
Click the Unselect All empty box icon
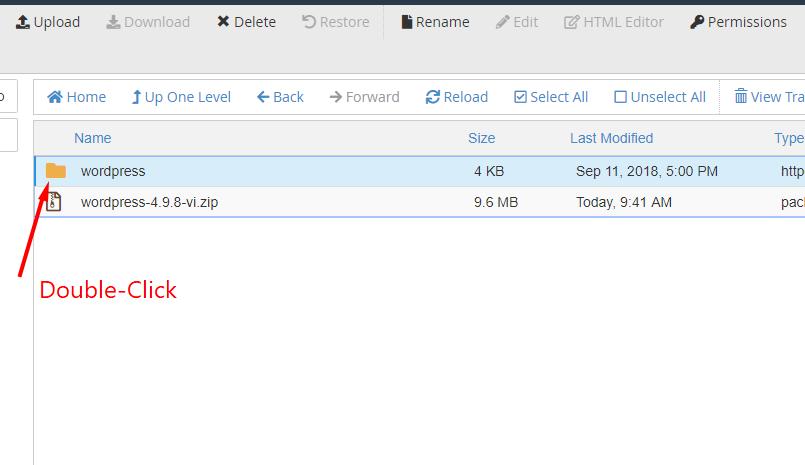coord(620,97)
